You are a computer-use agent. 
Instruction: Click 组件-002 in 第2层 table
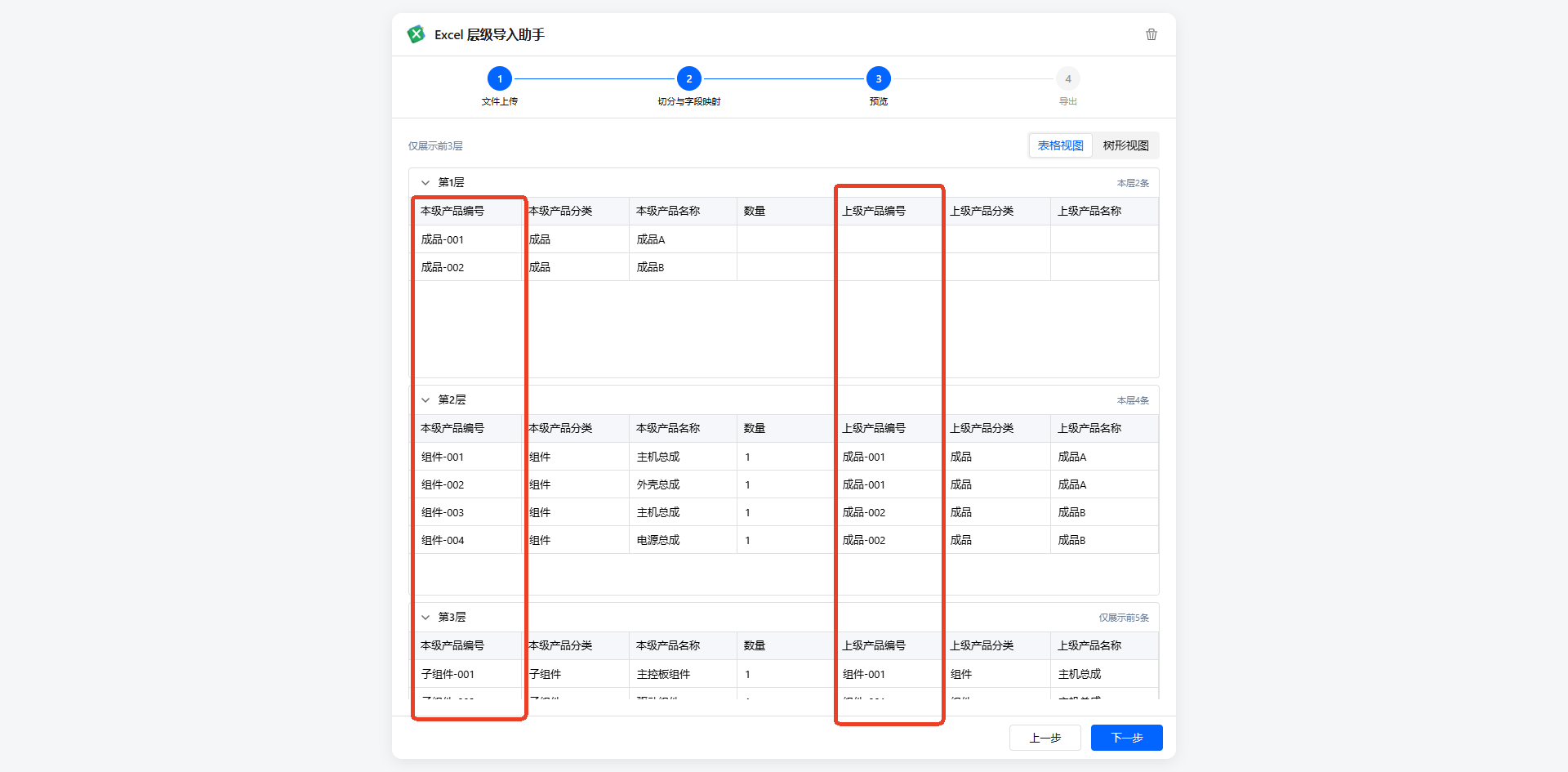tap(443, 484)
